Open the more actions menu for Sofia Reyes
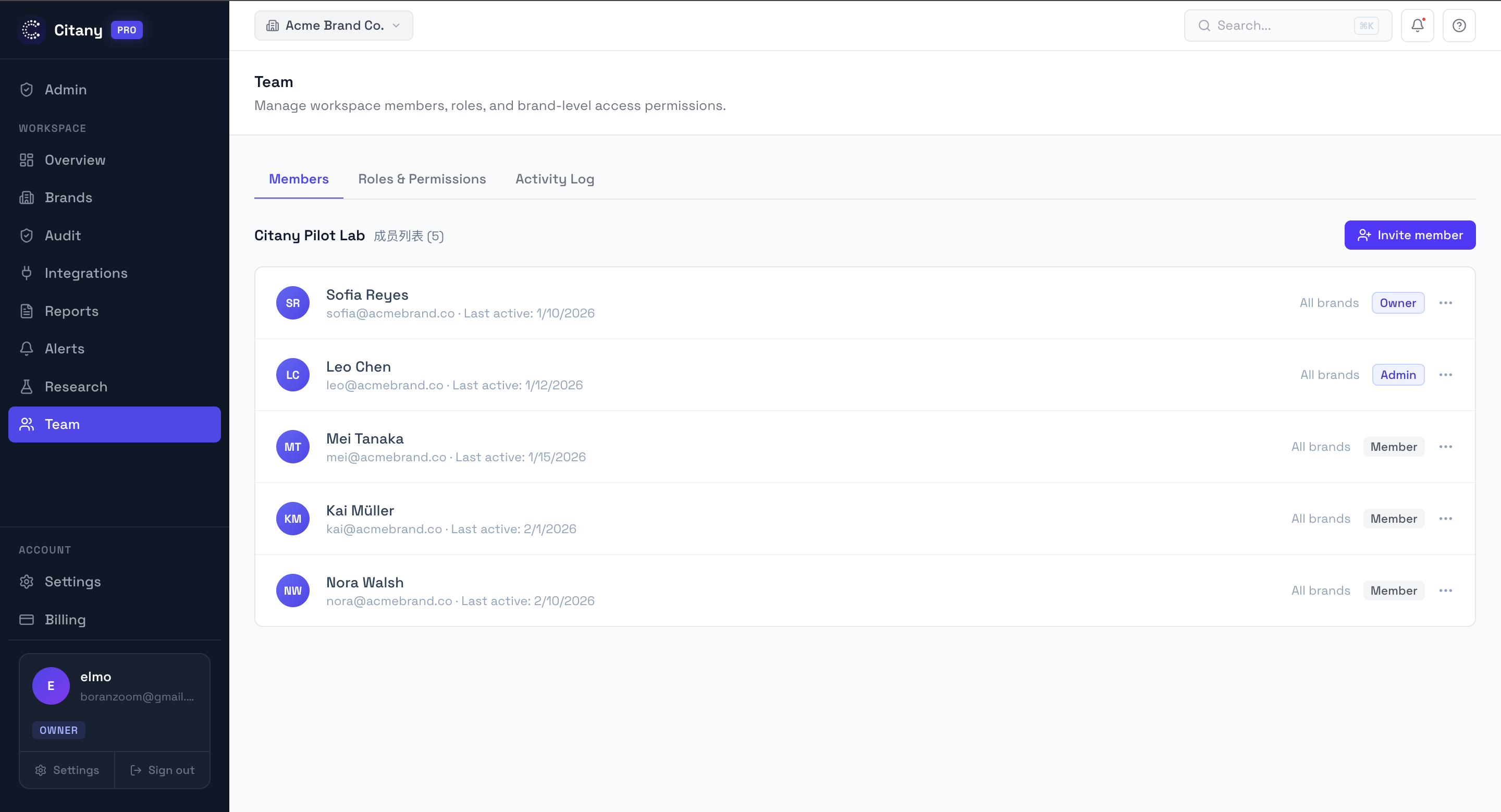This screenshot has height=812, width=1501. (1445, 303)
